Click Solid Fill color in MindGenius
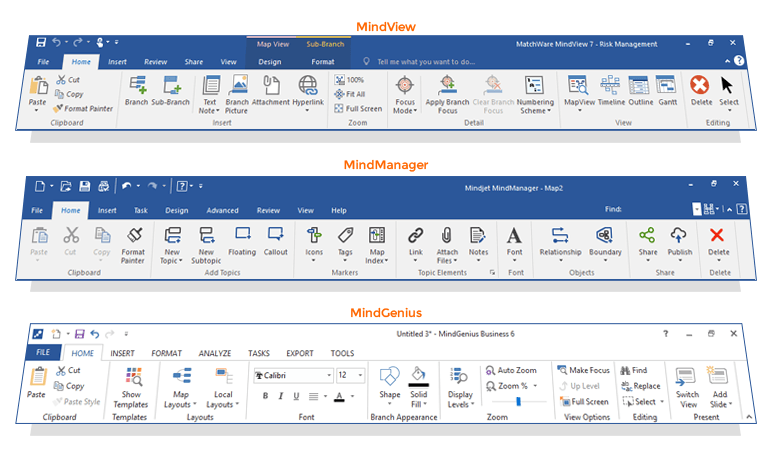The height and width of the screenshot is (450, 777). point(418,387)
